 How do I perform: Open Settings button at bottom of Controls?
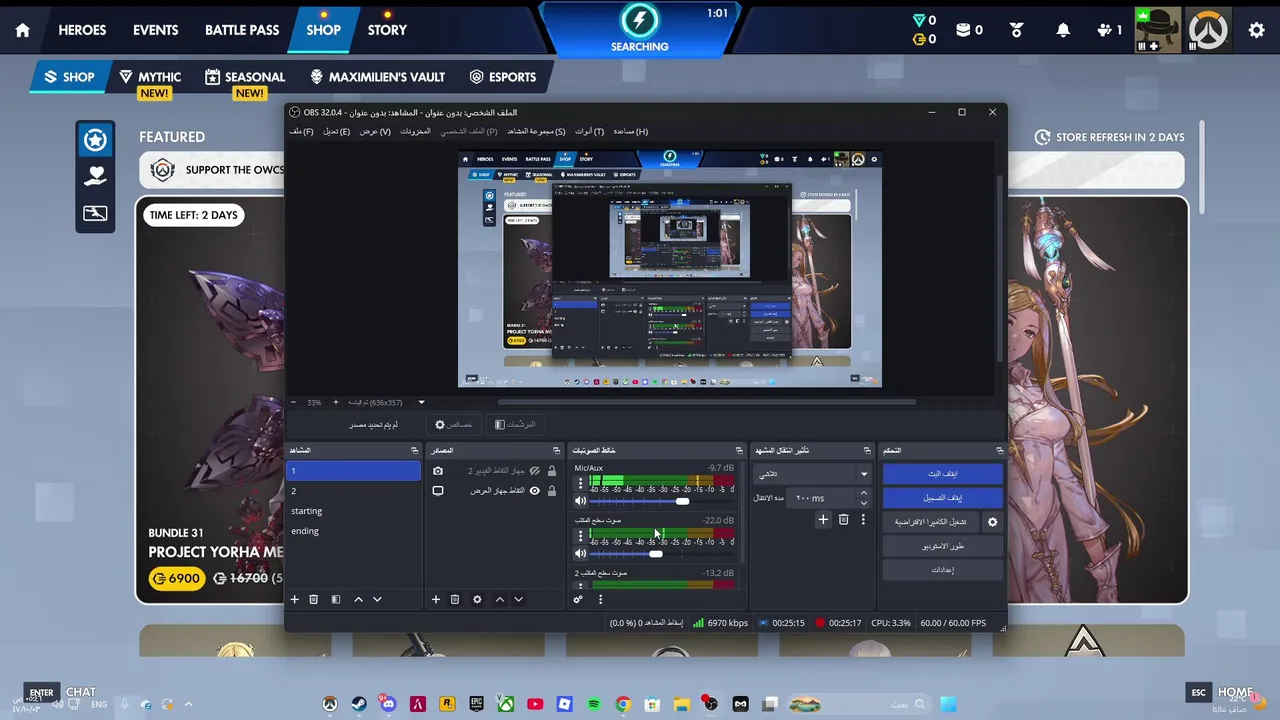tap(942, 570)
